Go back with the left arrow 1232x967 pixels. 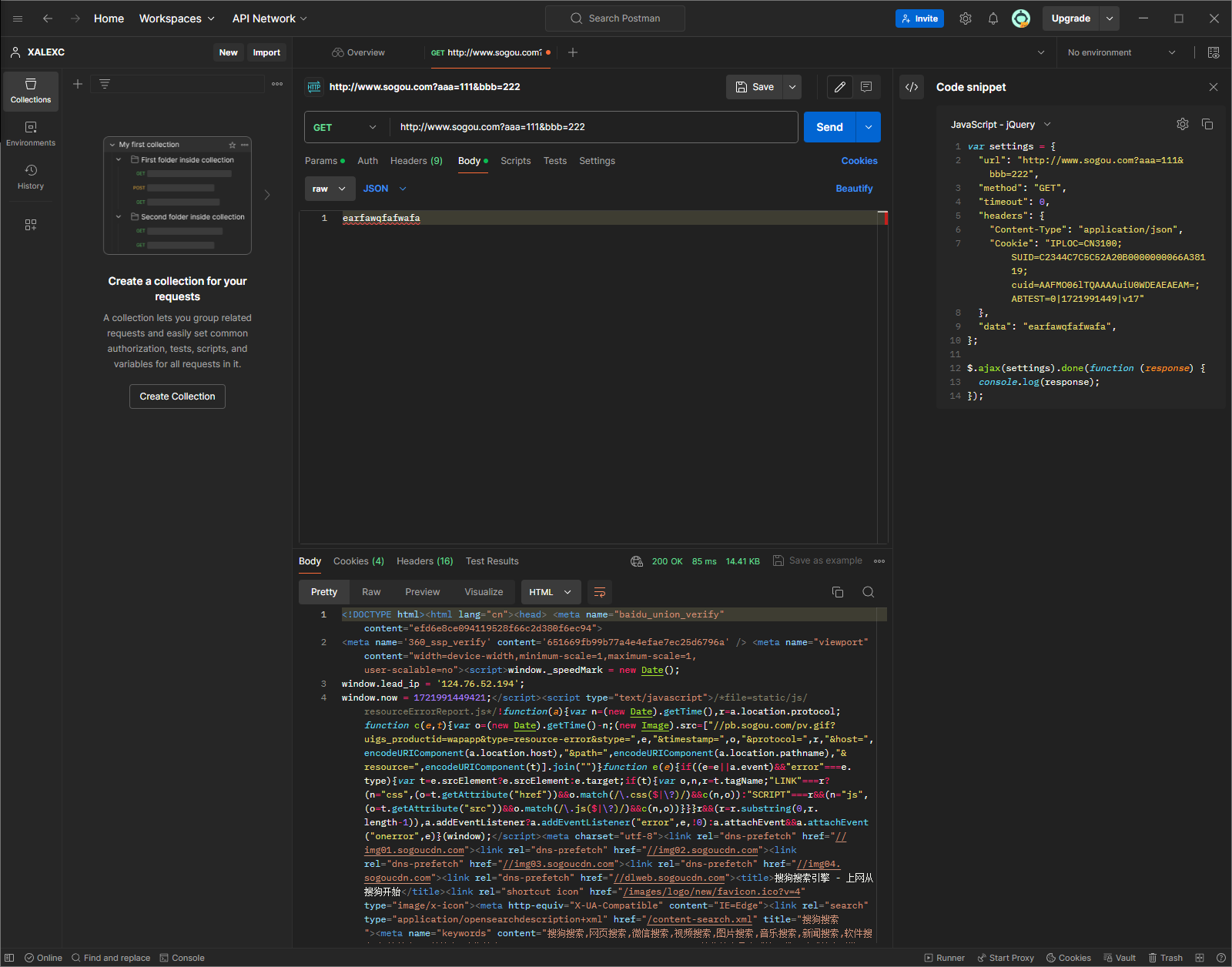click(48, 18)
